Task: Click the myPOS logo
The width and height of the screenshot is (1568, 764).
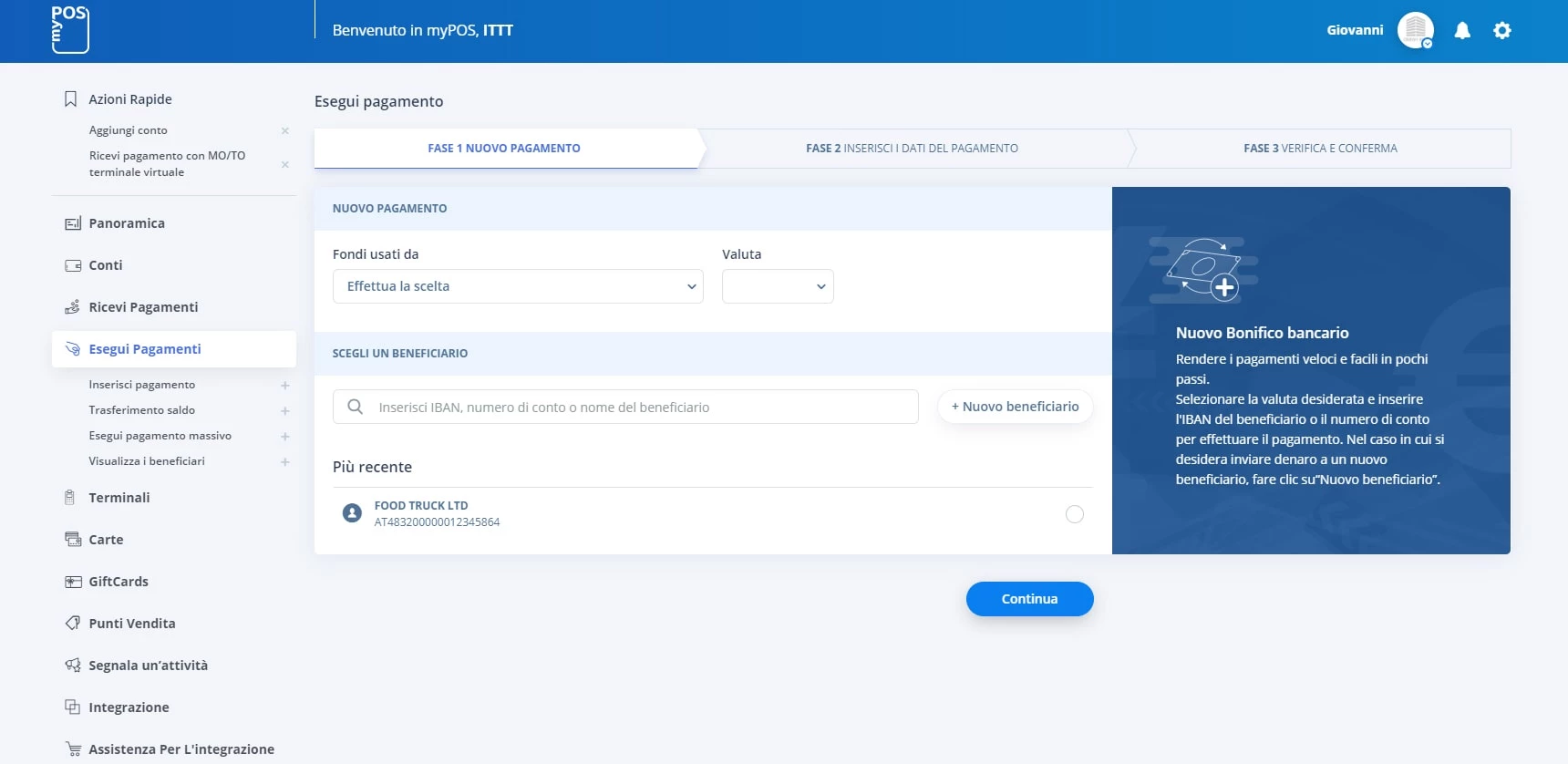Action: pyautogui.click(x=70, y=30)
